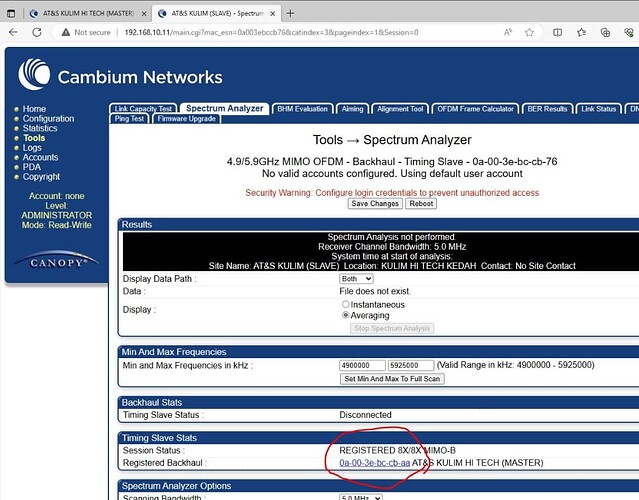The width and height of the screenshot is (639, 500).
Task: Click the Cambium Networks logo
Action: [120, 75]
